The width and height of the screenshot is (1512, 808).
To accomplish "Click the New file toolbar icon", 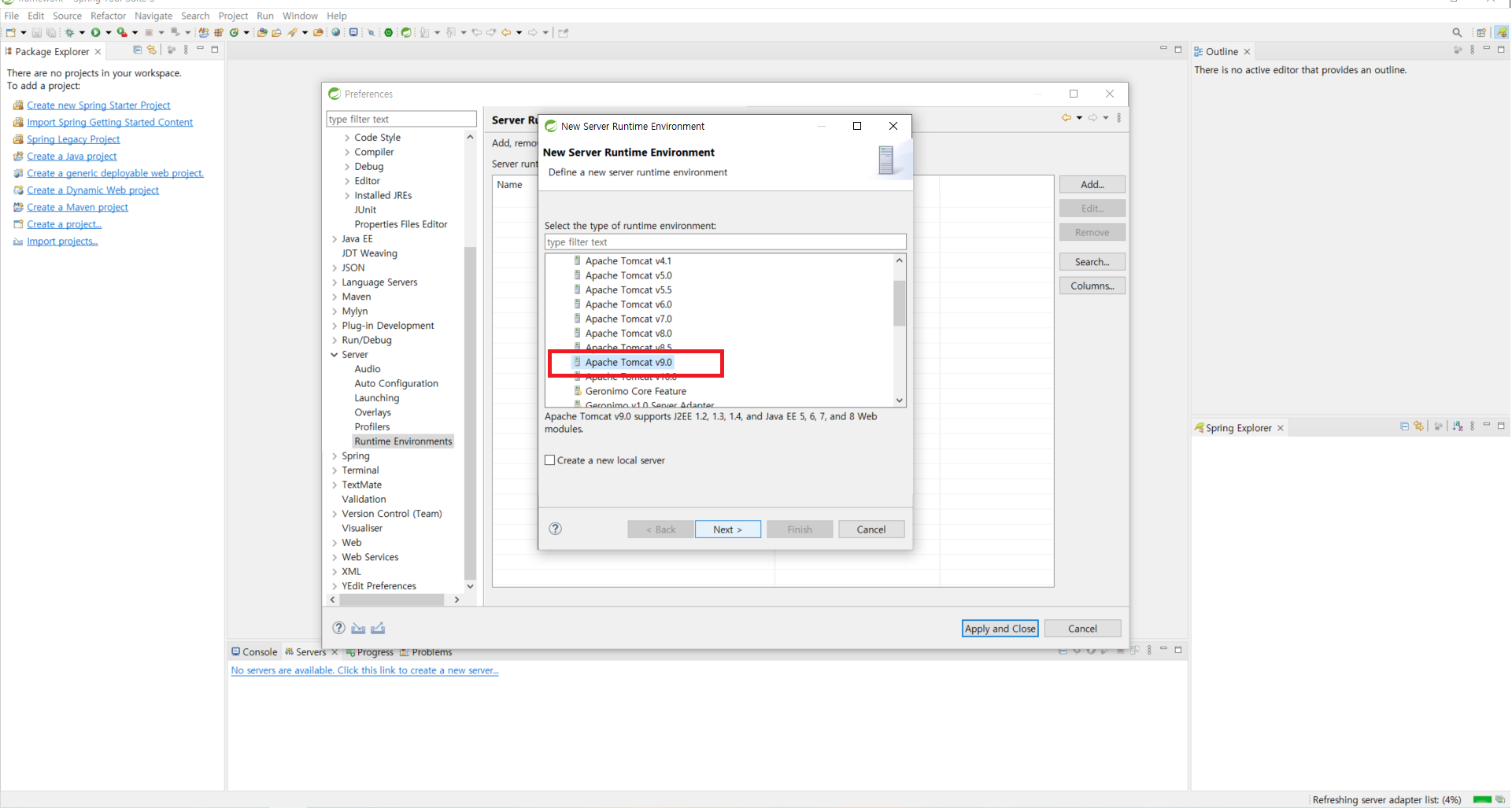I will 11,32.
